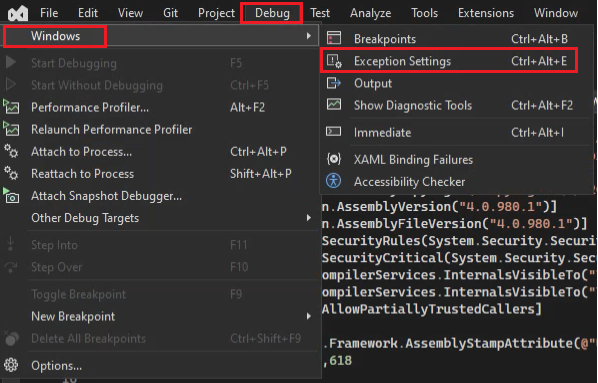Open the Git menu
598x383 pixels.
click(x=170, y=13)
